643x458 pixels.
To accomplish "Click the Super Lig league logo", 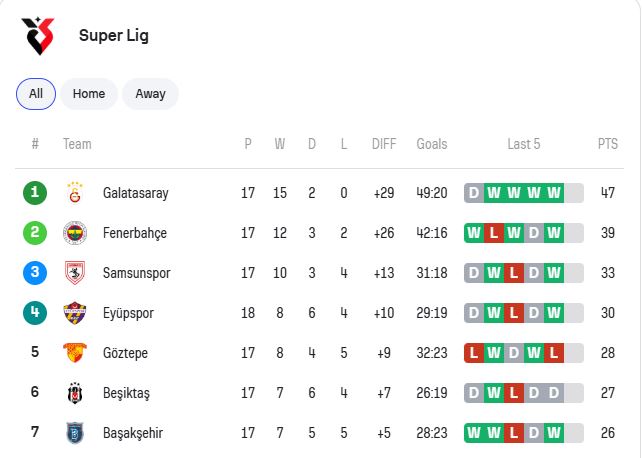I will pyautogui.click(x=38, y=36).
